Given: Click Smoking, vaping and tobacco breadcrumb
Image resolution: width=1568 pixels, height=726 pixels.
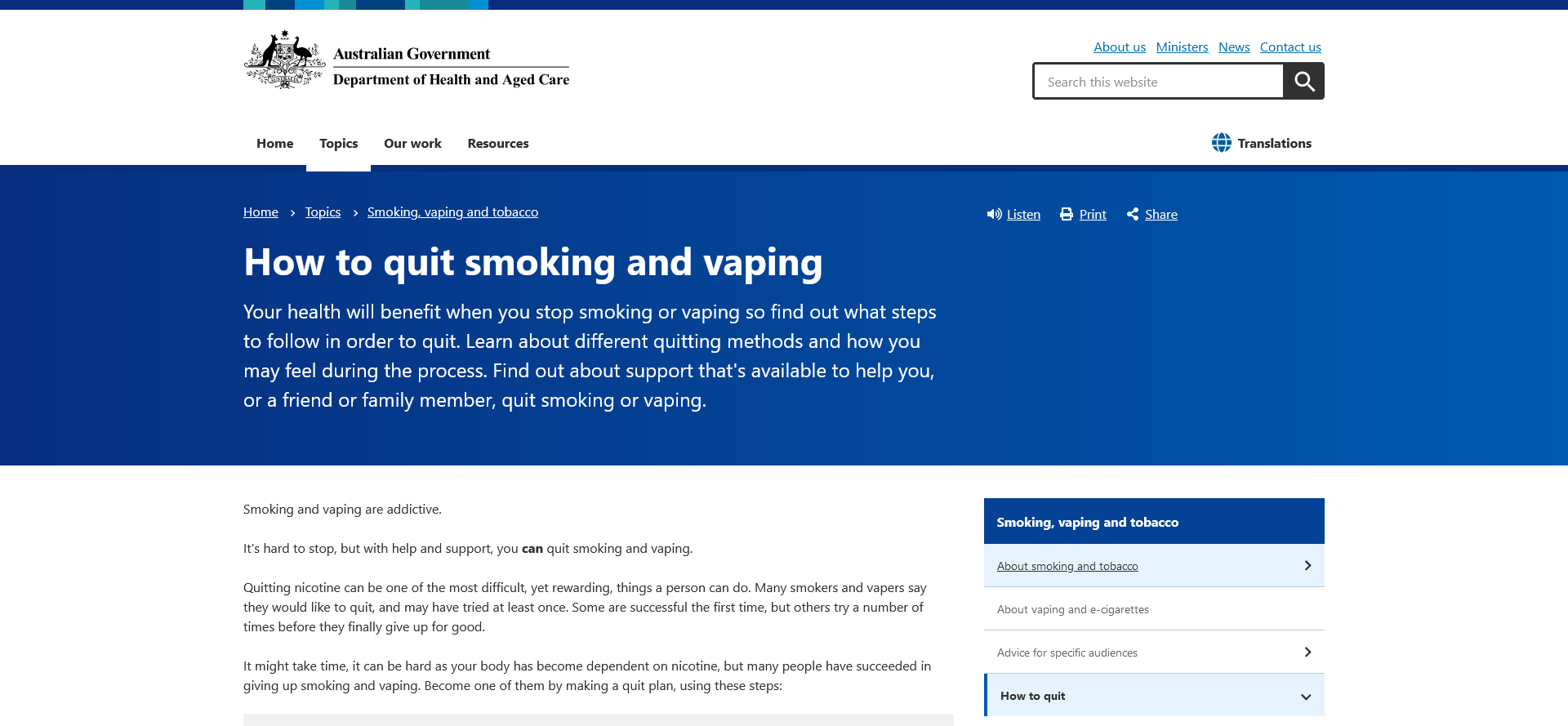Looking at the screenshot, I should [452, 212].
